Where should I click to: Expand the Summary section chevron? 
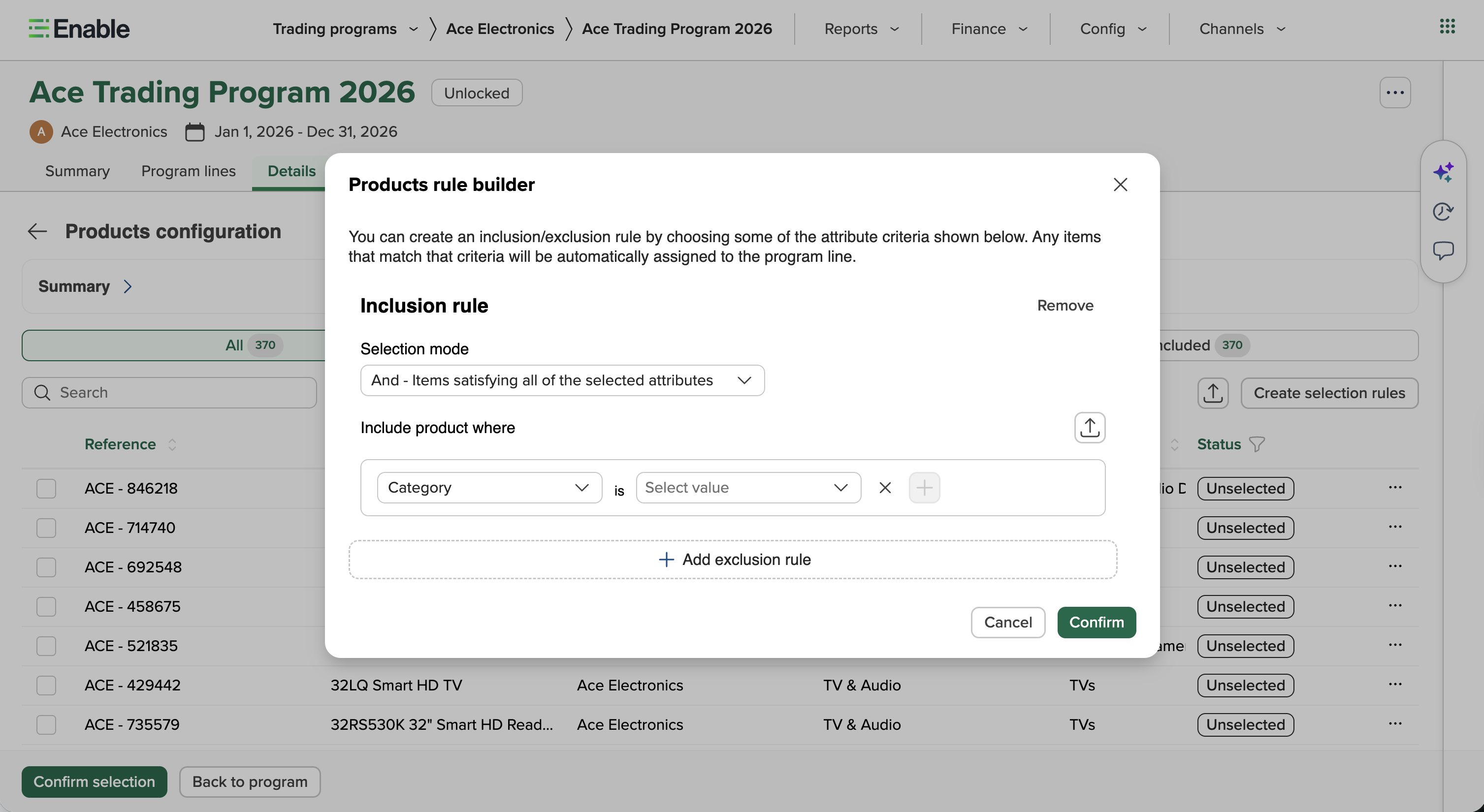point(128,286)
